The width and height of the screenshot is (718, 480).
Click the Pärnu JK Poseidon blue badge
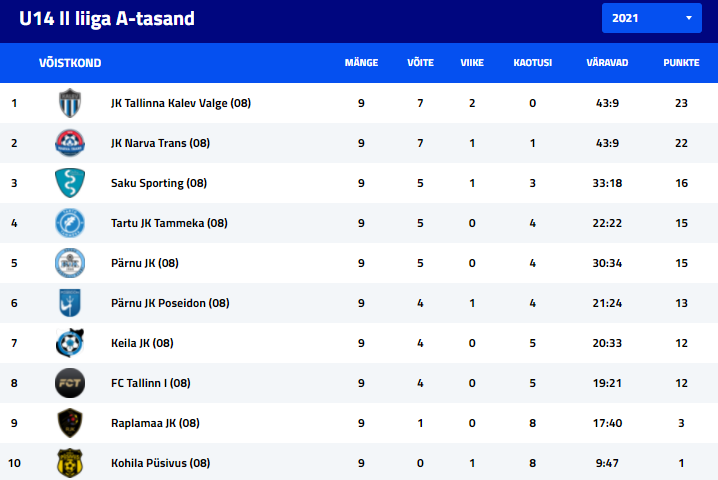[x=70, y=303]
